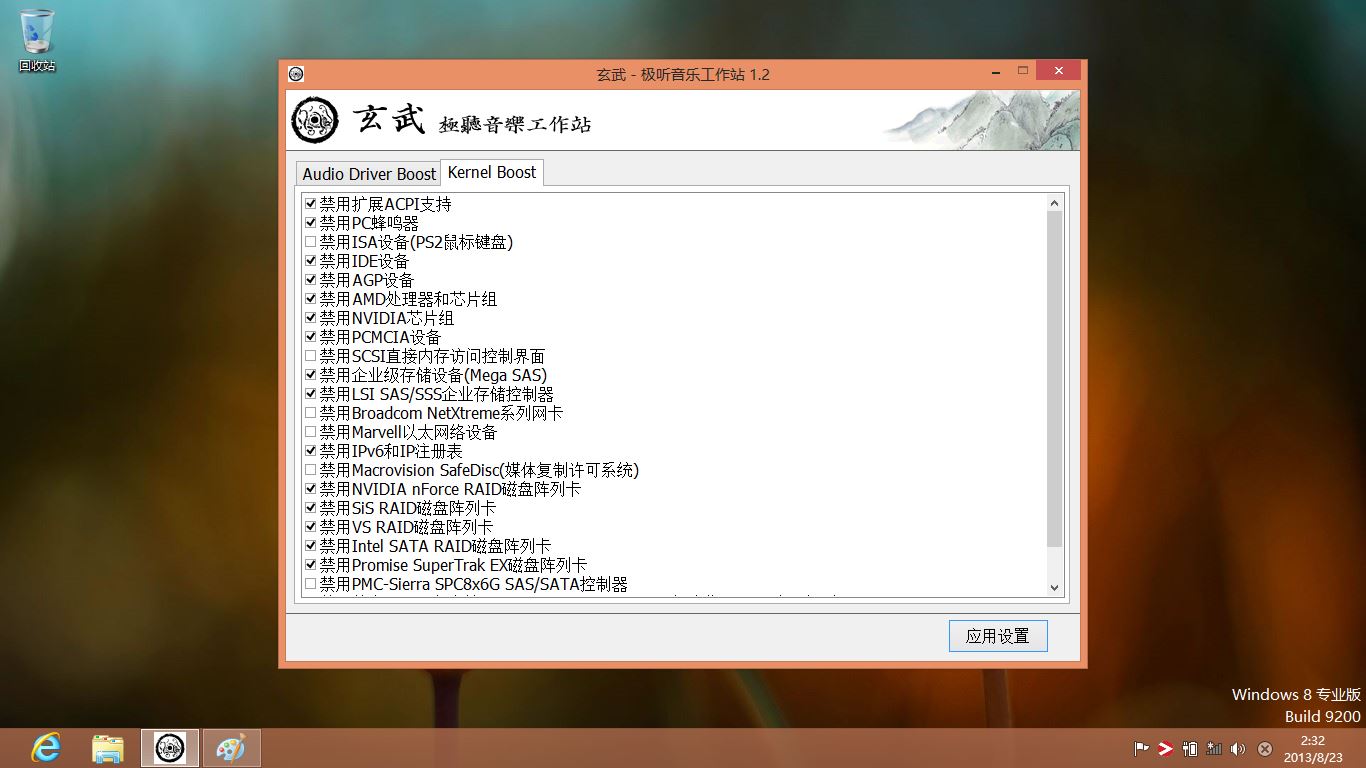The width and height of the screenshot is (1366, 768).
Task: Open the clock showing 2:32
Action: coord(1312,748)
